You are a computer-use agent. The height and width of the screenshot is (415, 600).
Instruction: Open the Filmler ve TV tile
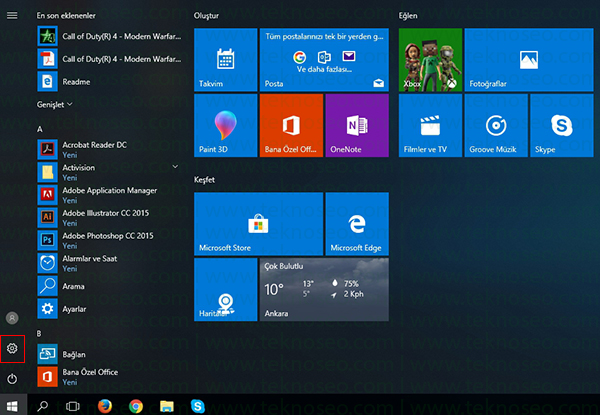tap(430, 125)
